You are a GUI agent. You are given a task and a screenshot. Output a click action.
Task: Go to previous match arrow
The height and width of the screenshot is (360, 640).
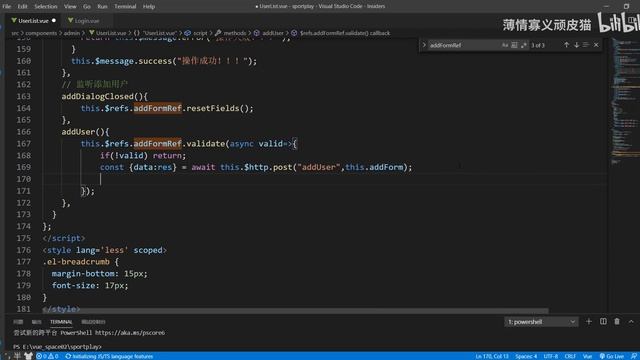point(567,45)
